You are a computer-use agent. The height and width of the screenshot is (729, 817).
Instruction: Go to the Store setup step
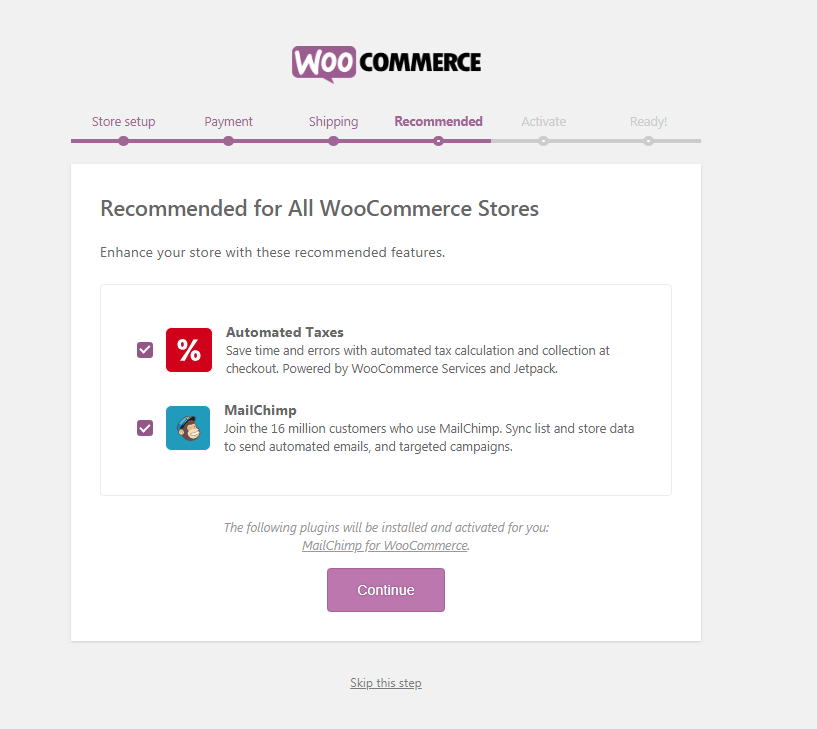click(123, 122)
